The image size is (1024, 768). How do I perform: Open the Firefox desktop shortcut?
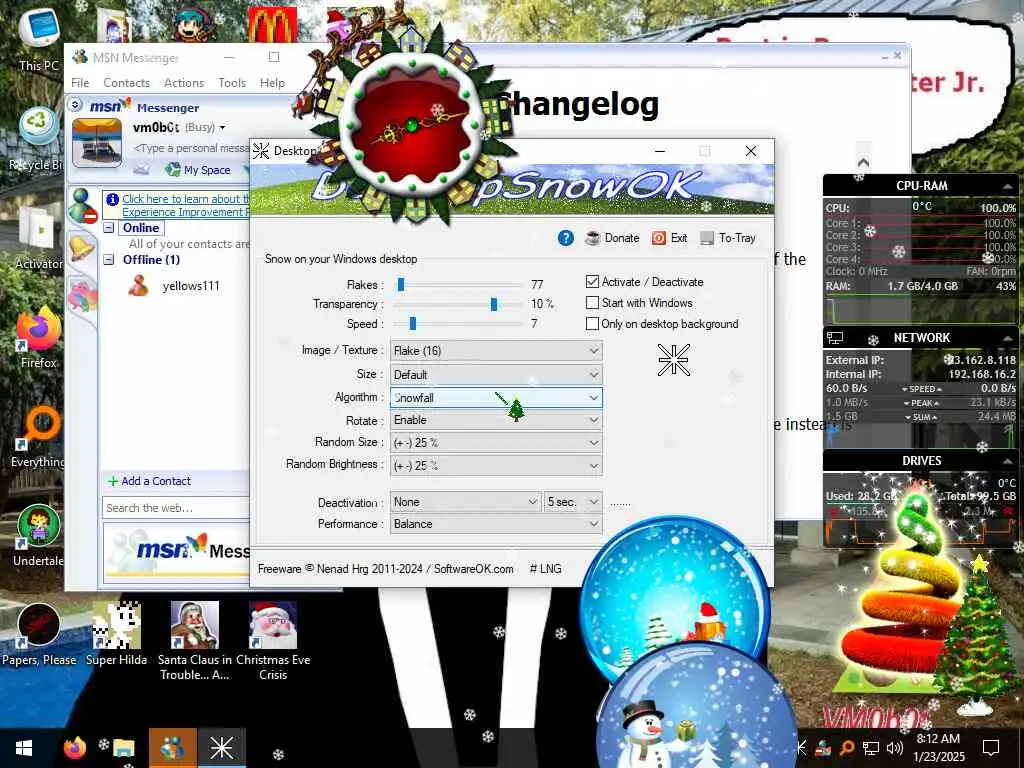click(x=39, y=338)
